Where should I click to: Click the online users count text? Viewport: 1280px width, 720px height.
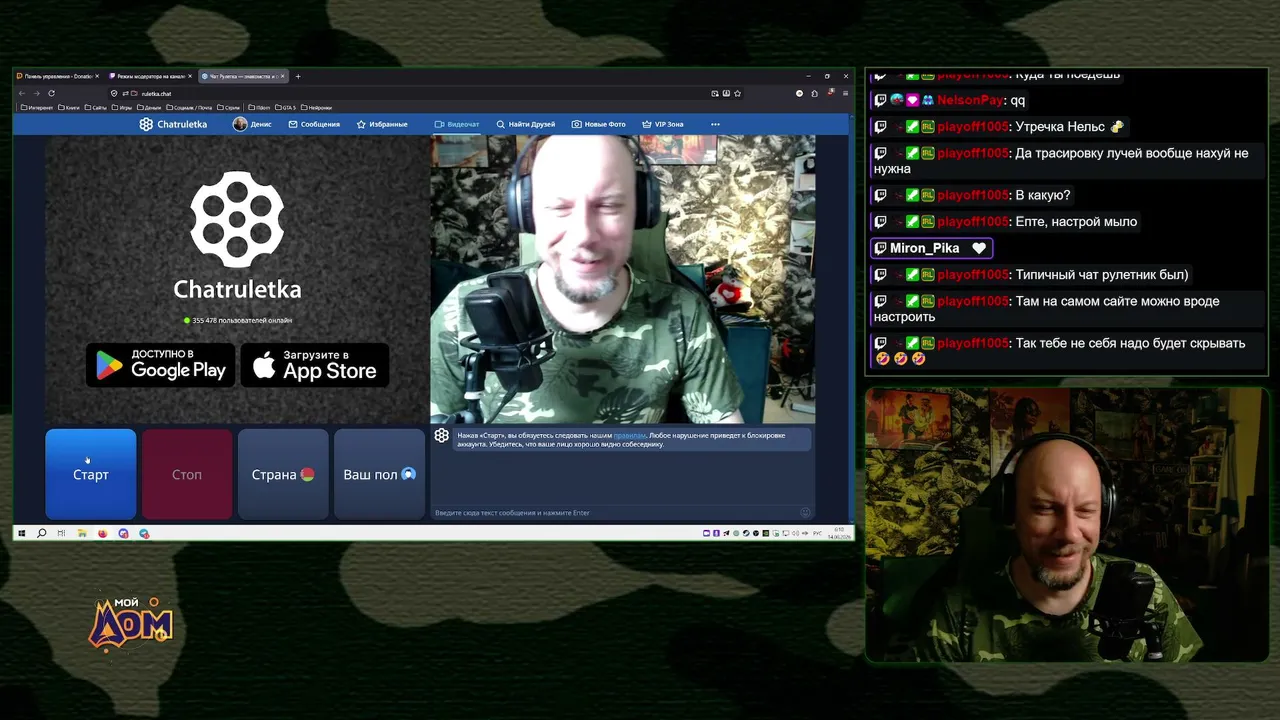[x=241, y=320]
